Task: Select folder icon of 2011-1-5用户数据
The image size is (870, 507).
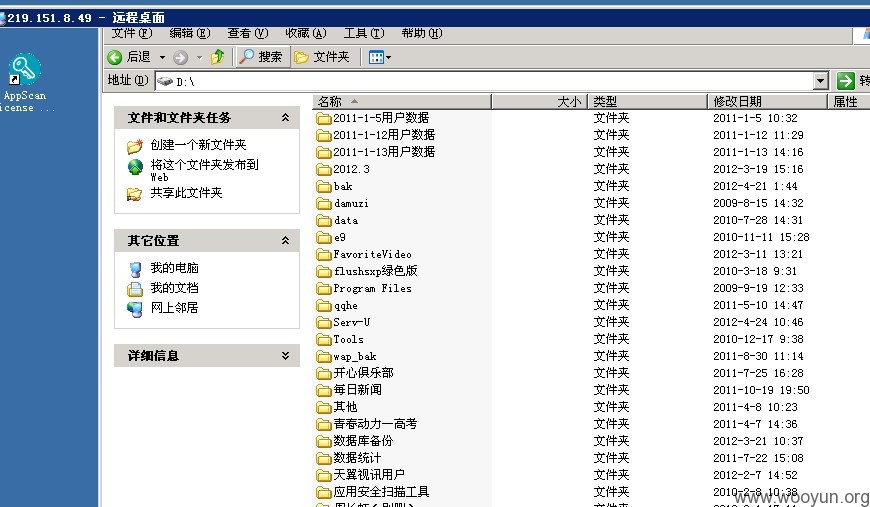Action: click(x=323, y=118)
